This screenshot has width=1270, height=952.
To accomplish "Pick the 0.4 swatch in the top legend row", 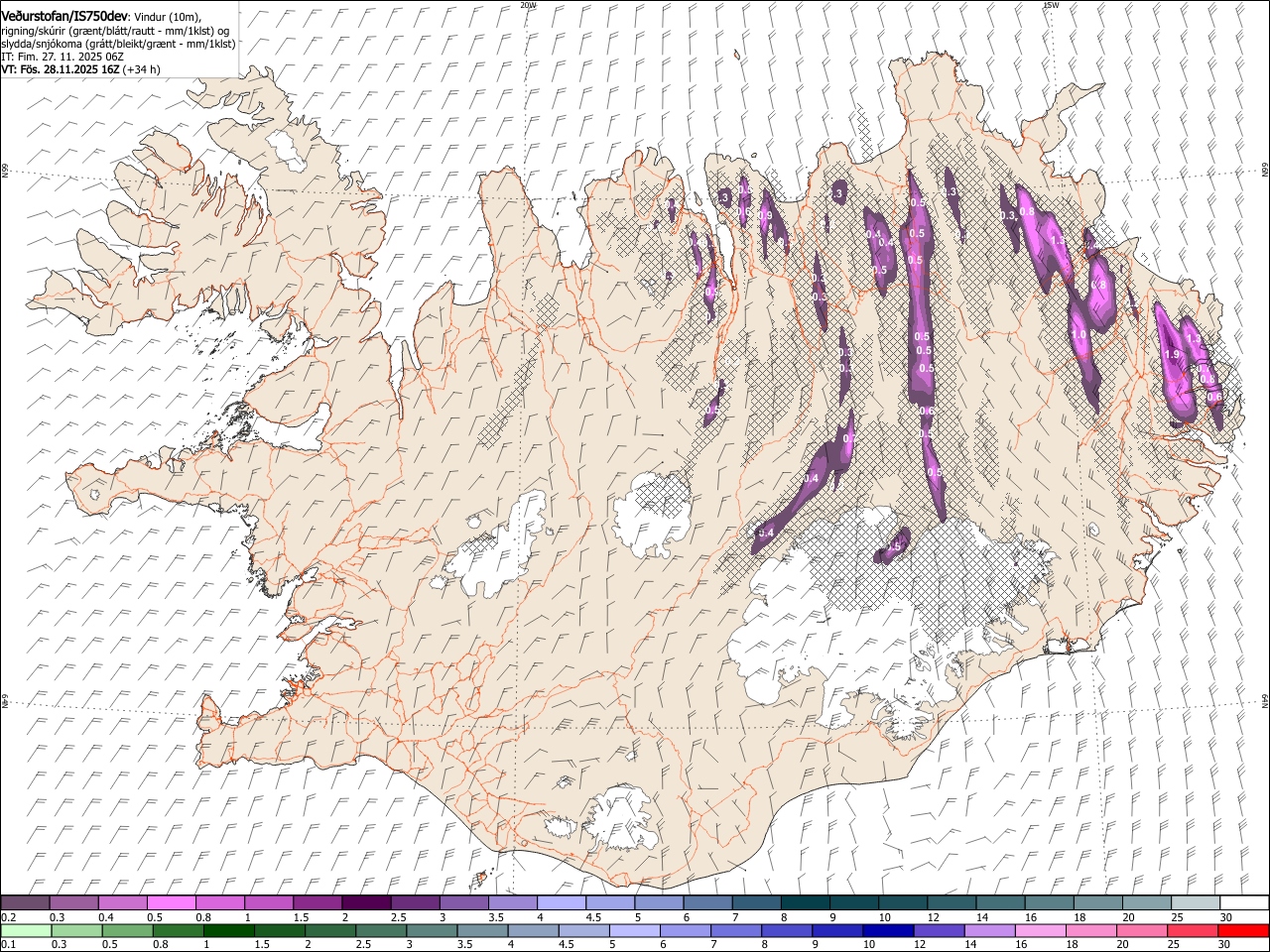I will click(x=123, y=903).
